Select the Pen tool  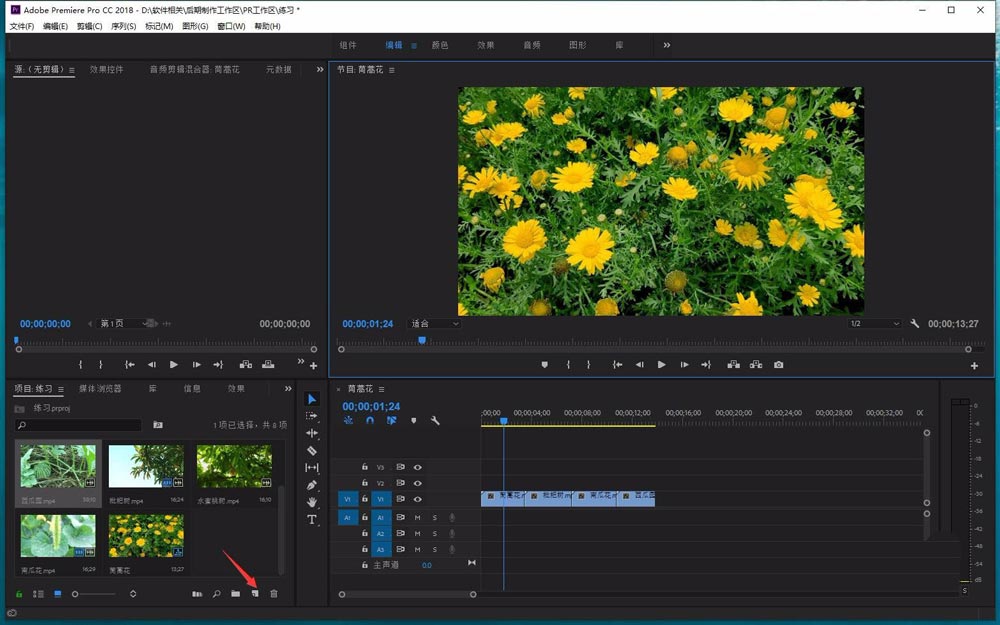coord(312,485)
